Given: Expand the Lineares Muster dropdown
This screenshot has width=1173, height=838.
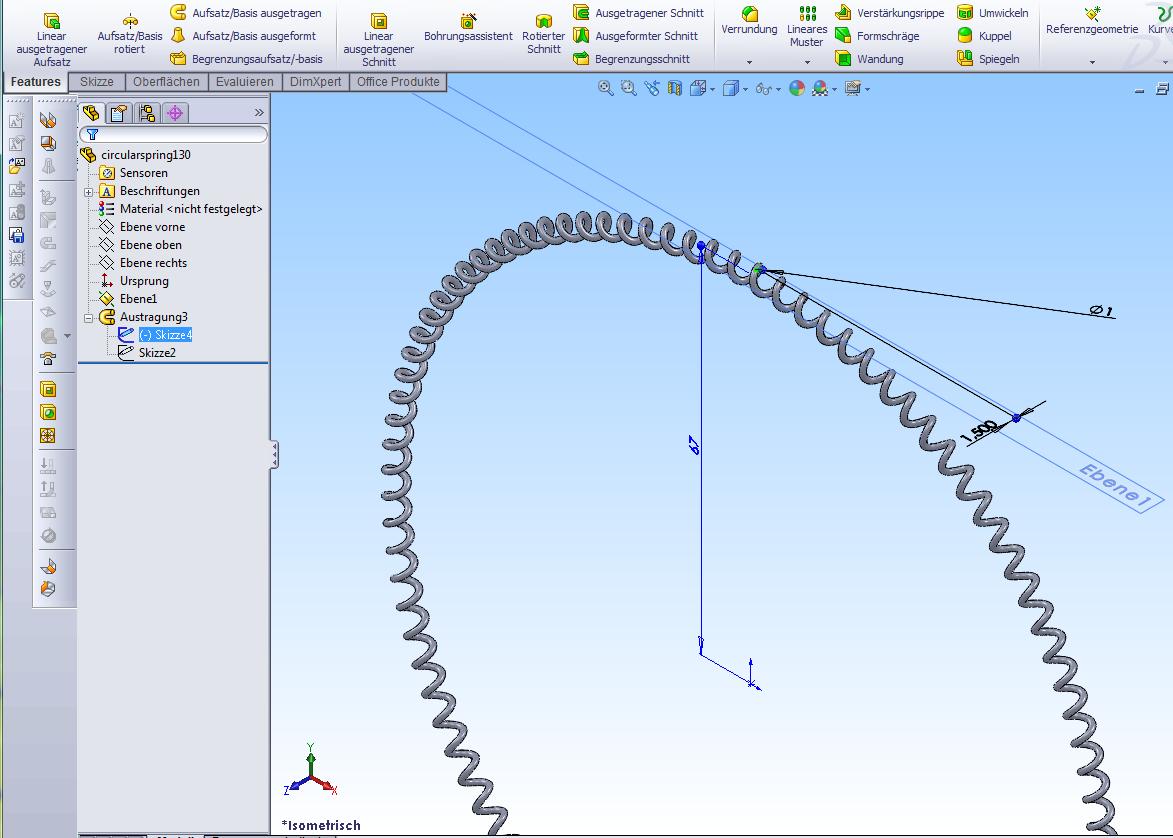Looking at the screenshot, I should pos(806,62).
